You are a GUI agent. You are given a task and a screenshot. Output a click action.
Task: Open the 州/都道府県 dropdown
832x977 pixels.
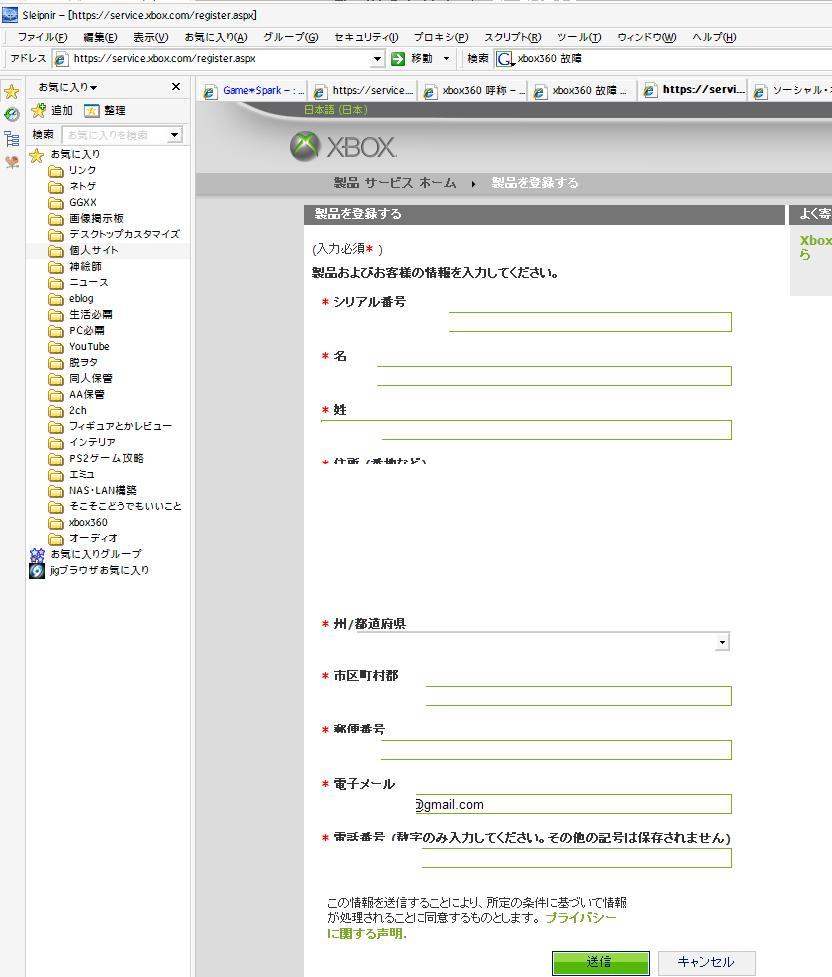pos(722,642)
